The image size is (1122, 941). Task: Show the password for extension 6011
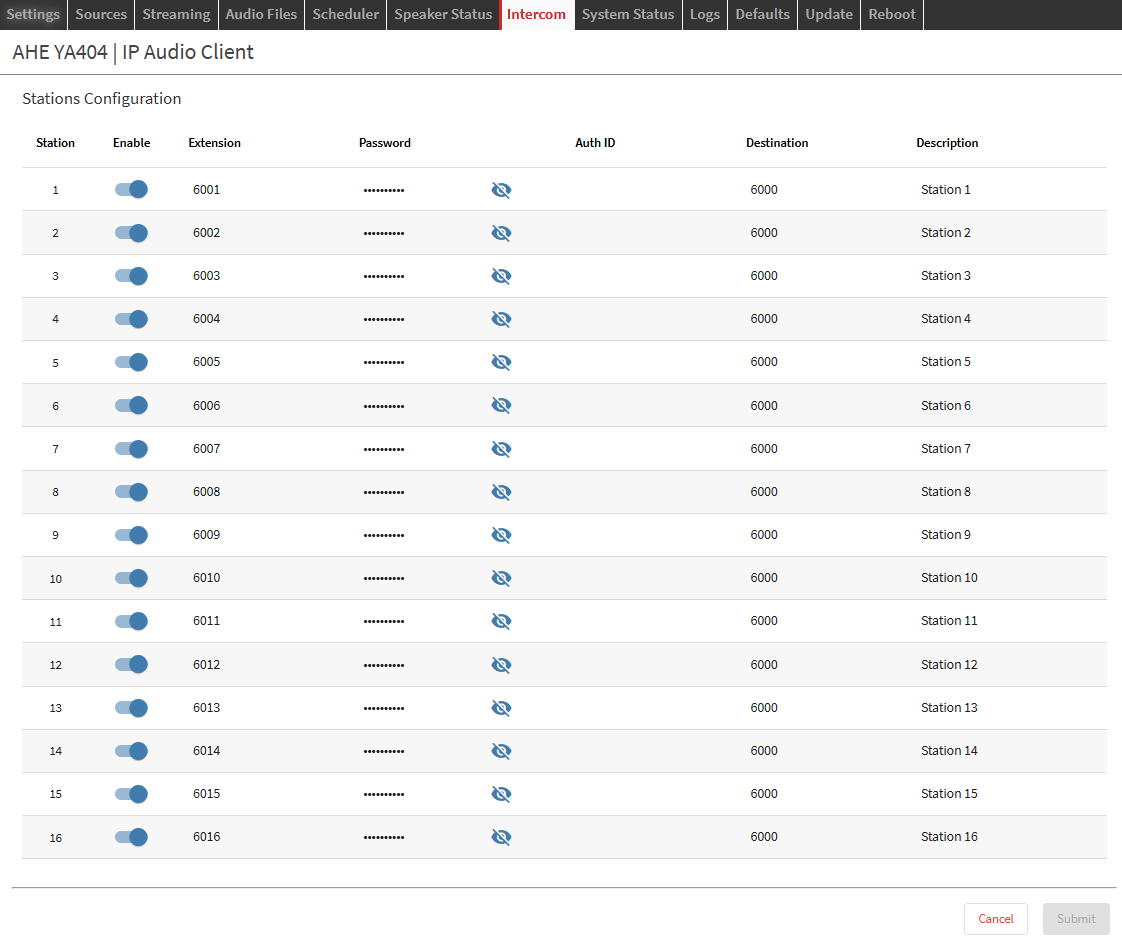501,621
